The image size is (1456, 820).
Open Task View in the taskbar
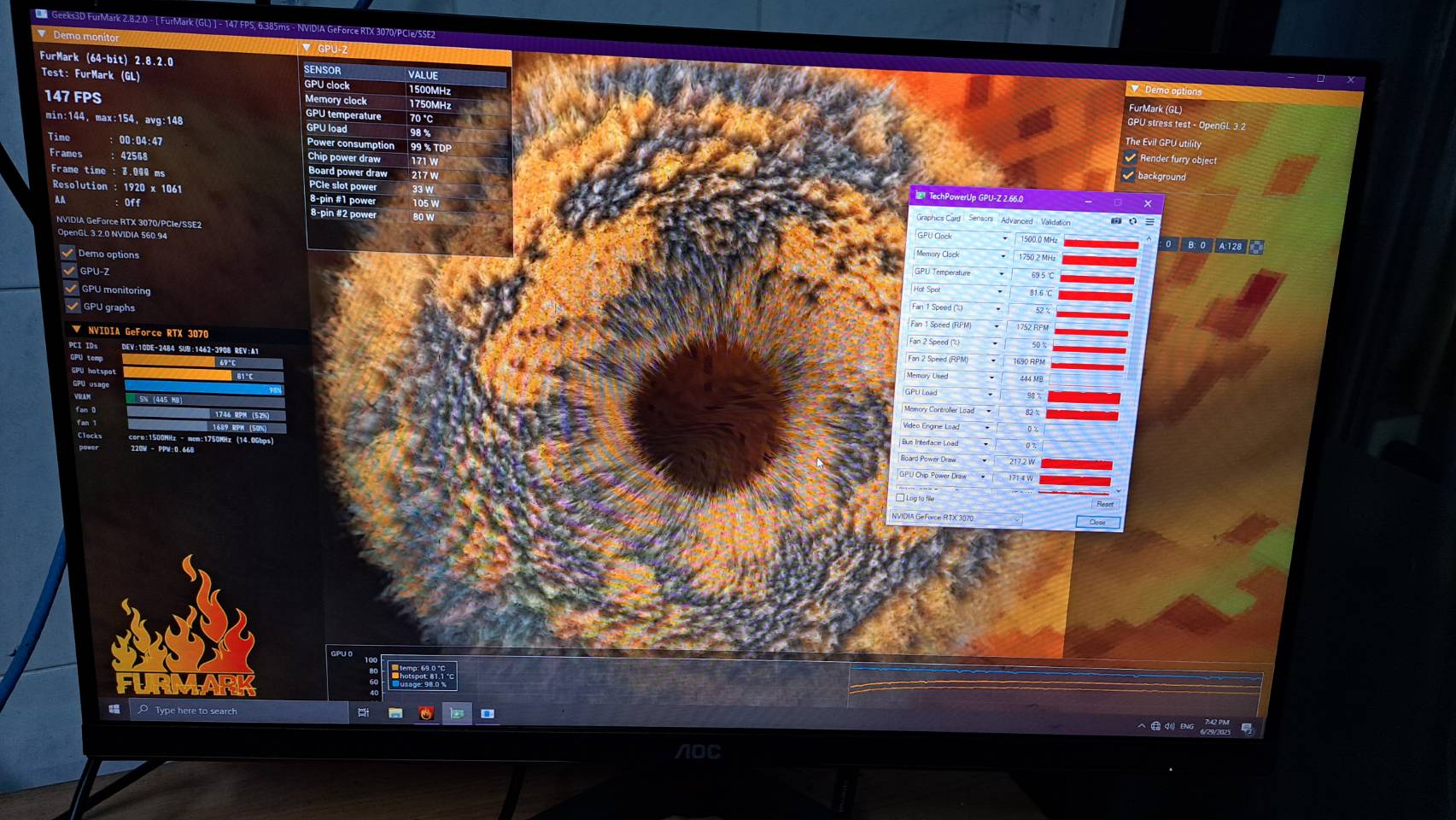(364, 712)
